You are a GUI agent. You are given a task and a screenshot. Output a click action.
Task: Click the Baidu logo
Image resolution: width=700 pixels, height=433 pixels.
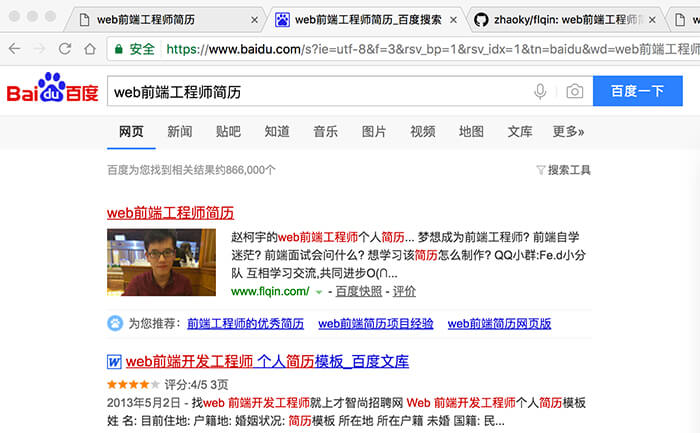point(52,88)
